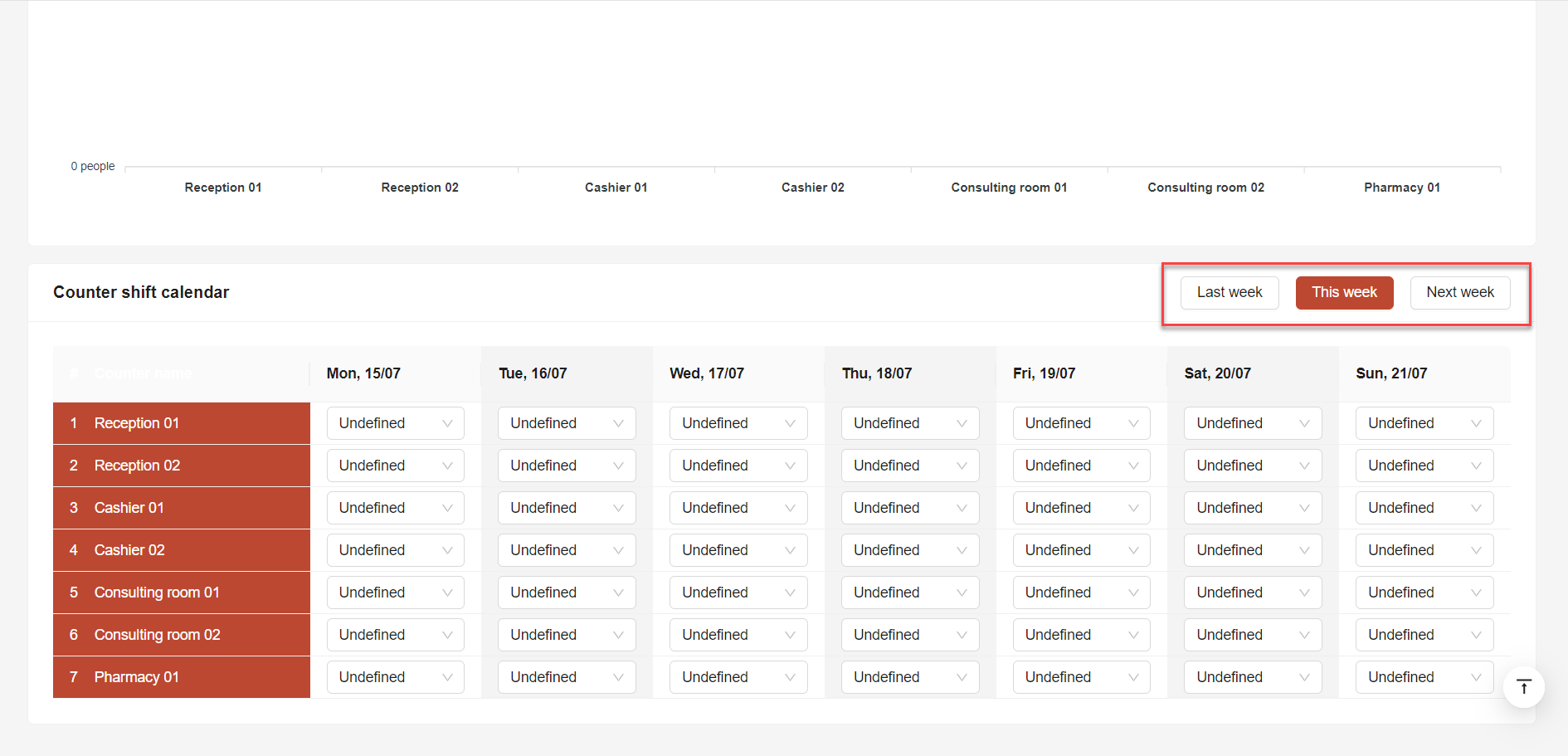Open Consulting room 01 Friday dropdown
The image size is (1568, 756).
point(1081,593)
